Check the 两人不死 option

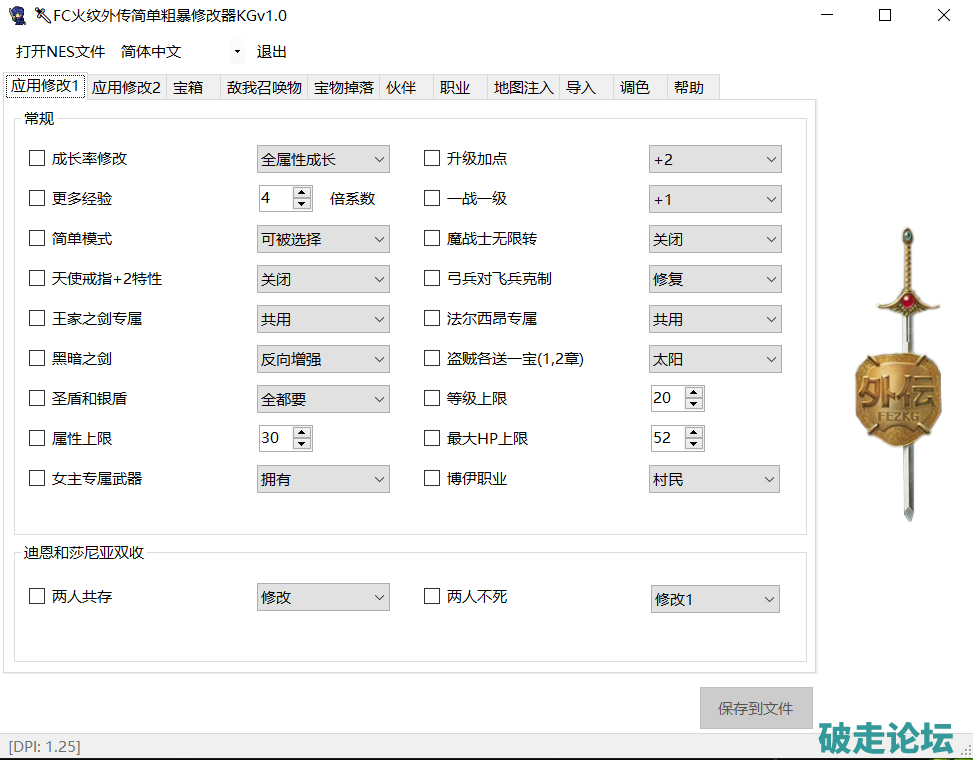pyautogui.click(x=432, y=596)
